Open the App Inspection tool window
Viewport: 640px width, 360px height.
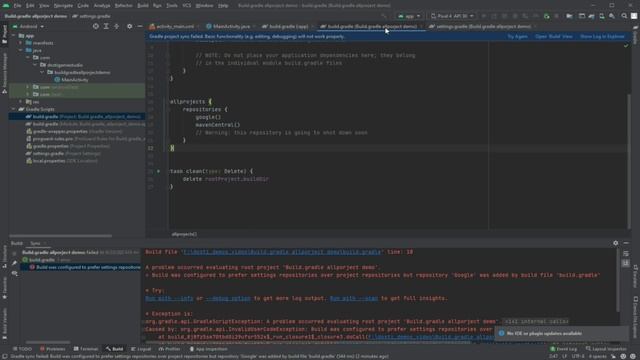pos(208,349)
